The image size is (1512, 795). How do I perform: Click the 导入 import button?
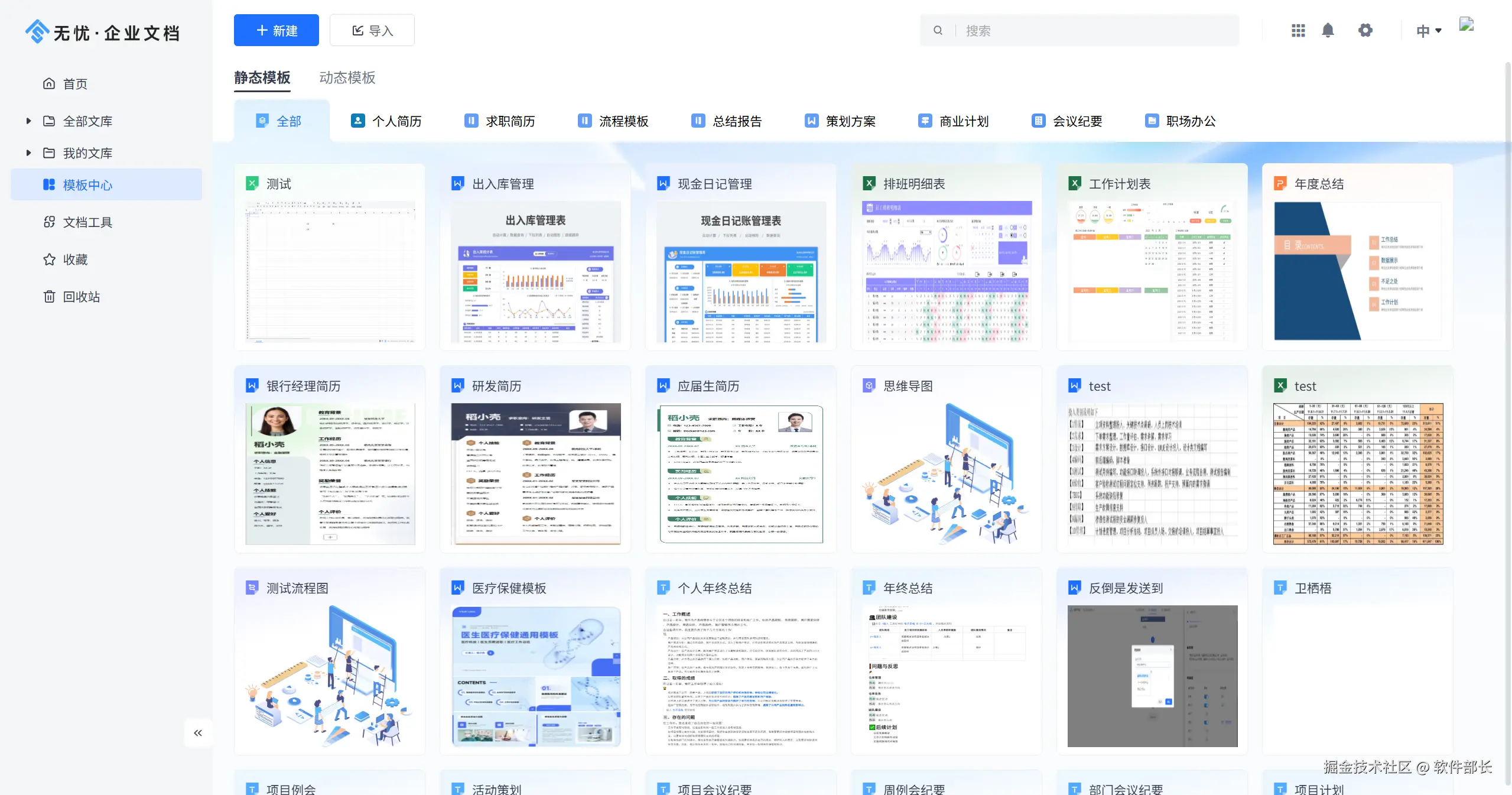372,31
